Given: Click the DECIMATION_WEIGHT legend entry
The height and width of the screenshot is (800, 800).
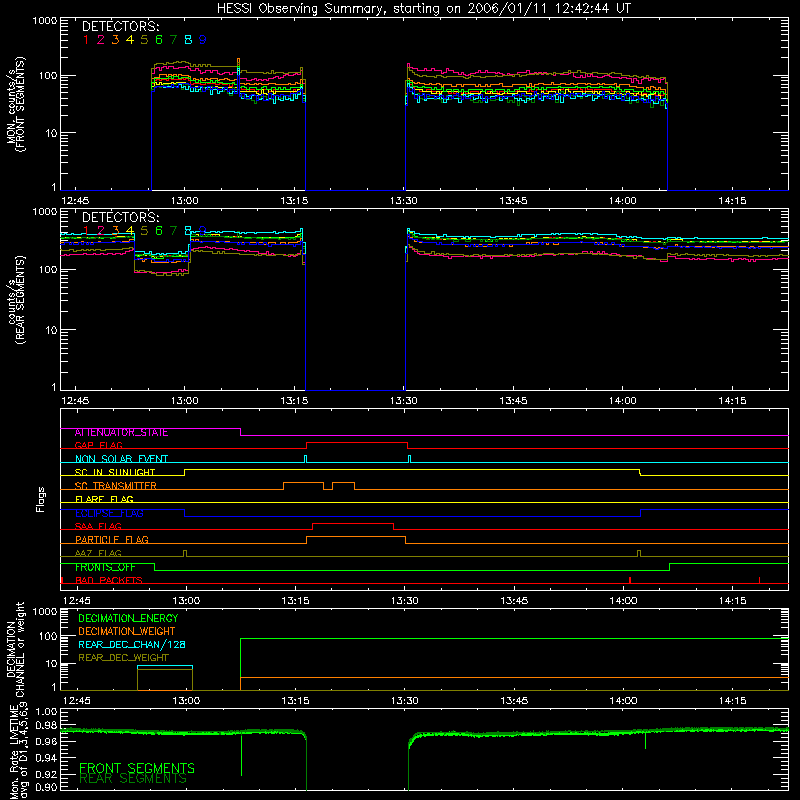Looking at the screenshot, I should 127,632.
